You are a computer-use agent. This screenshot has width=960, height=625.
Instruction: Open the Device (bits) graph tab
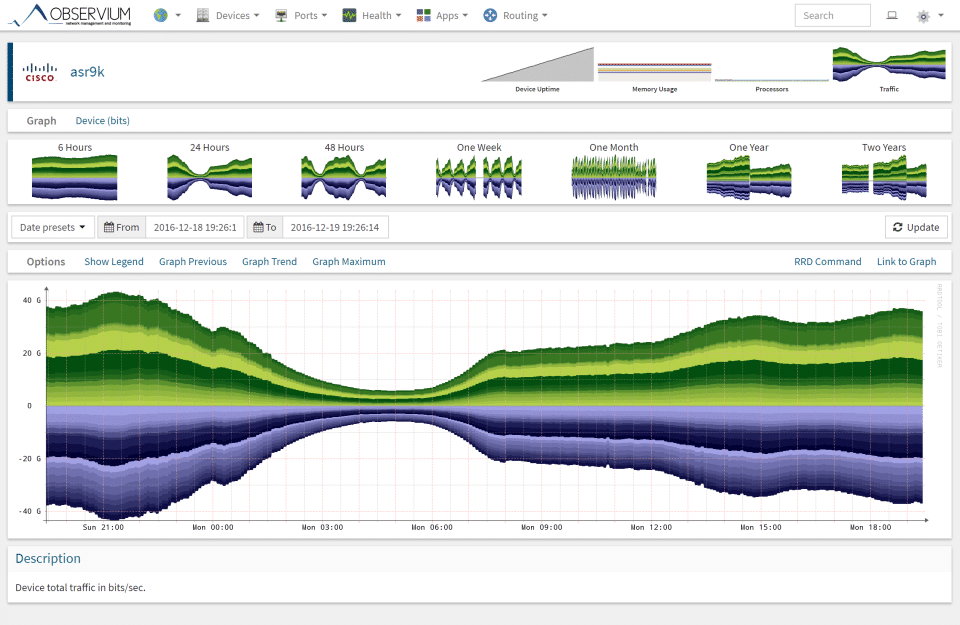click(x=102, y=121)
